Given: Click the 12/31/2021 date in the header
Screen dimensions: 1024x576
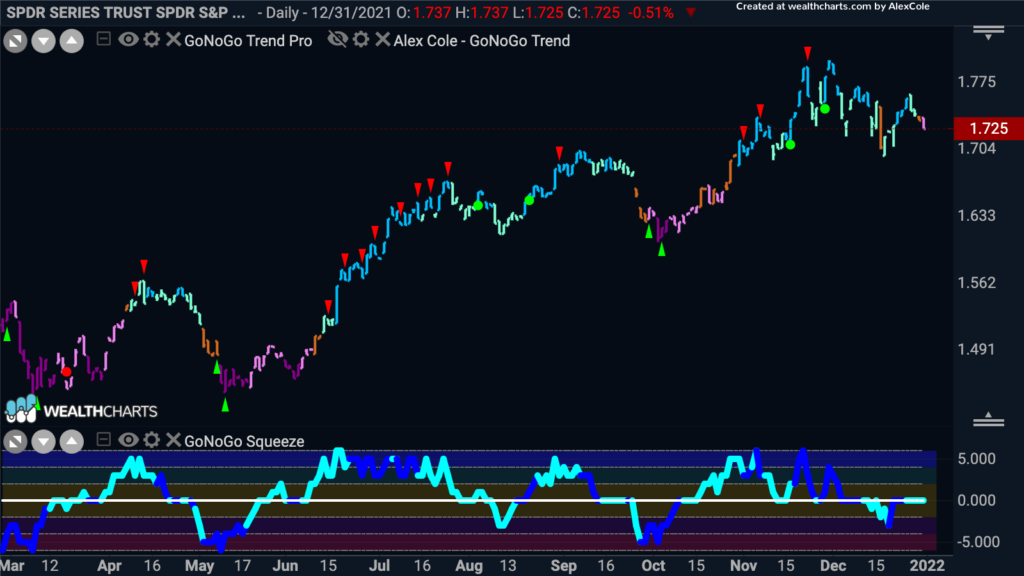Looking at the screenshot, I should coord(349,12).
